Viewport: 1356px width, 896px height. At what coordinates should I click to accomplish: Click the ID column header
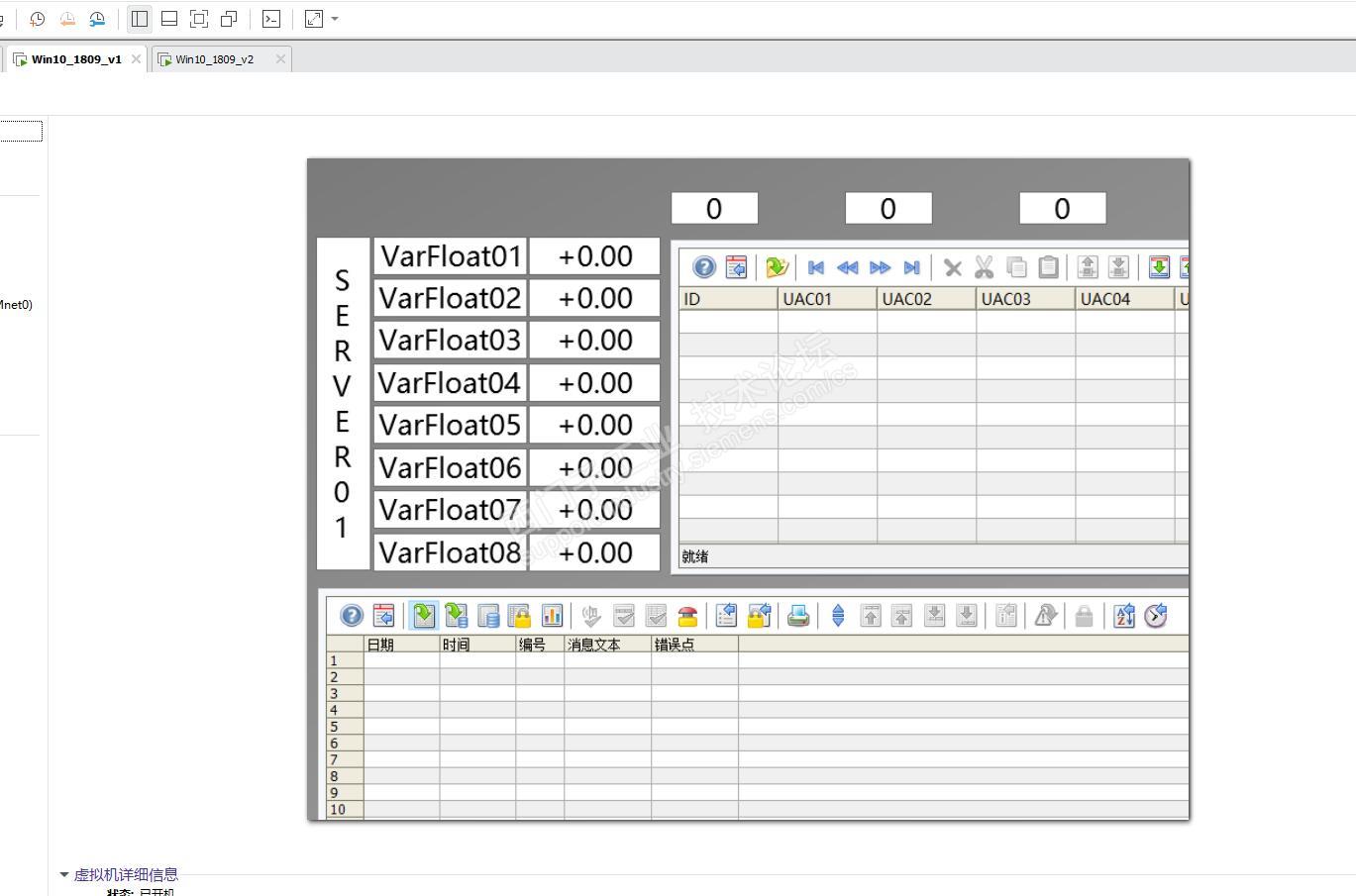tap(729, 299)
